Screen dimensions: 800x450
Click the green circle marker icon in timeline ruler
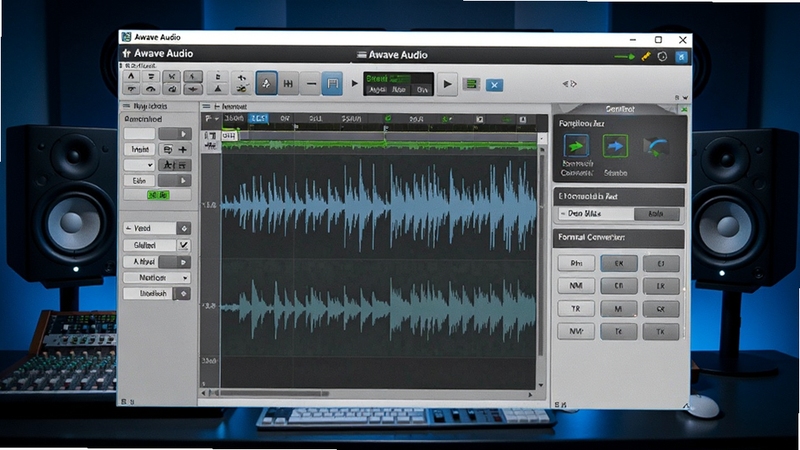388,119
